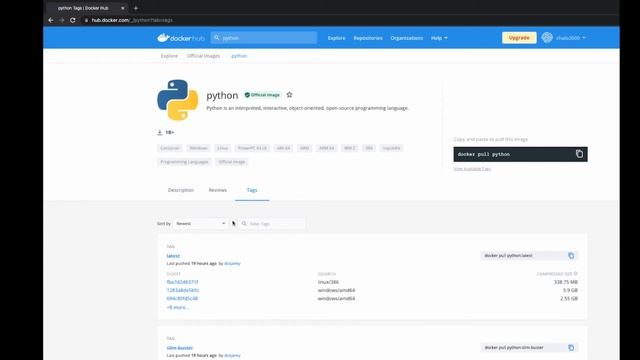Screen dimensions: 640x360
Task: Focus the Docker Hub search field
Action: click(x=264, y=38)
